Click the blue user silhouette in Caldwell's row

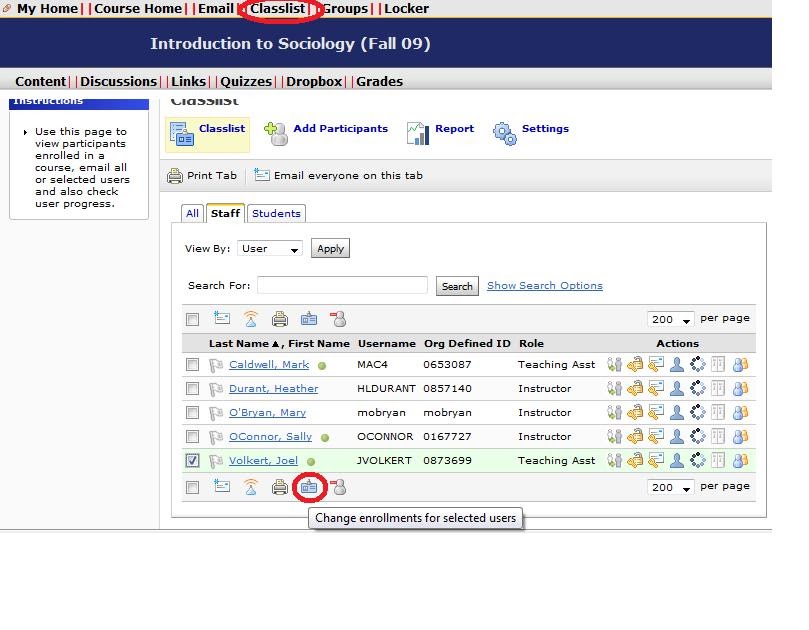point(677,365)
